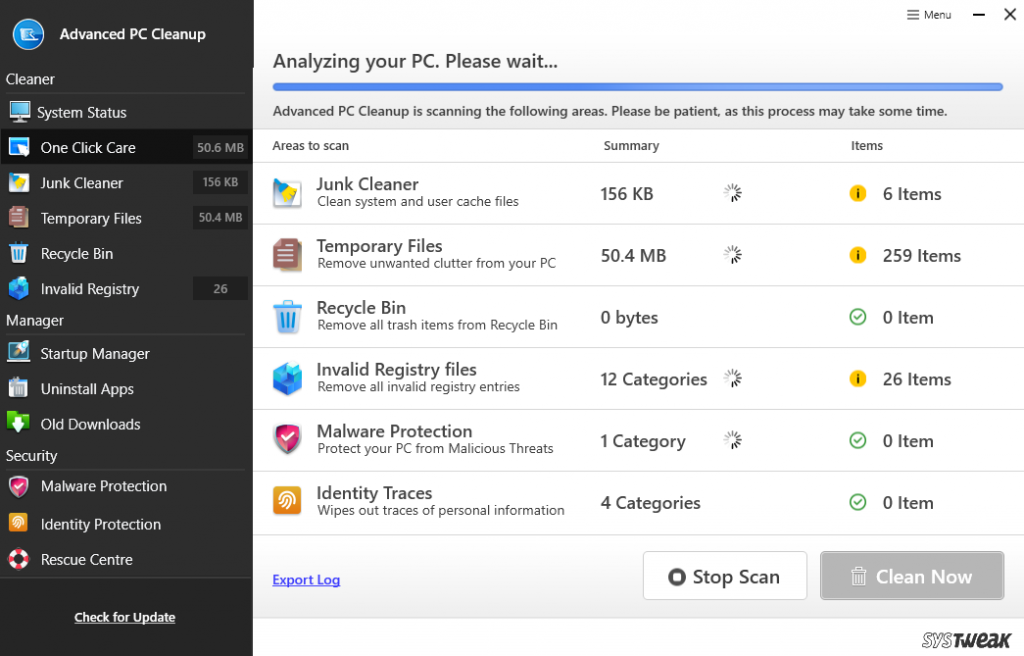Click the Clean Now button

click(912, 576)
